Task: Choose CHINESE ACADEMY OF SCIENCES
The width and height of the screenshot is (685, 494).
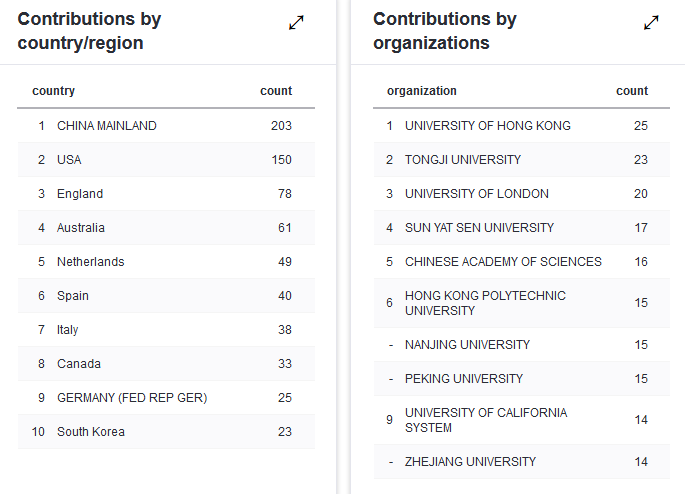Action: (x=503, y=262)
